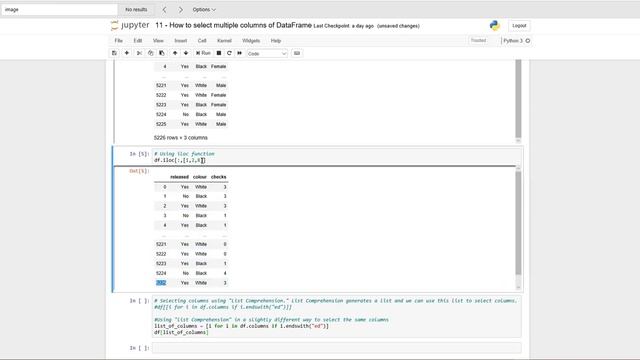640x360 pixels.
Task: Open the Help menu
Action: pyautogui.click(x=276, y=41)
